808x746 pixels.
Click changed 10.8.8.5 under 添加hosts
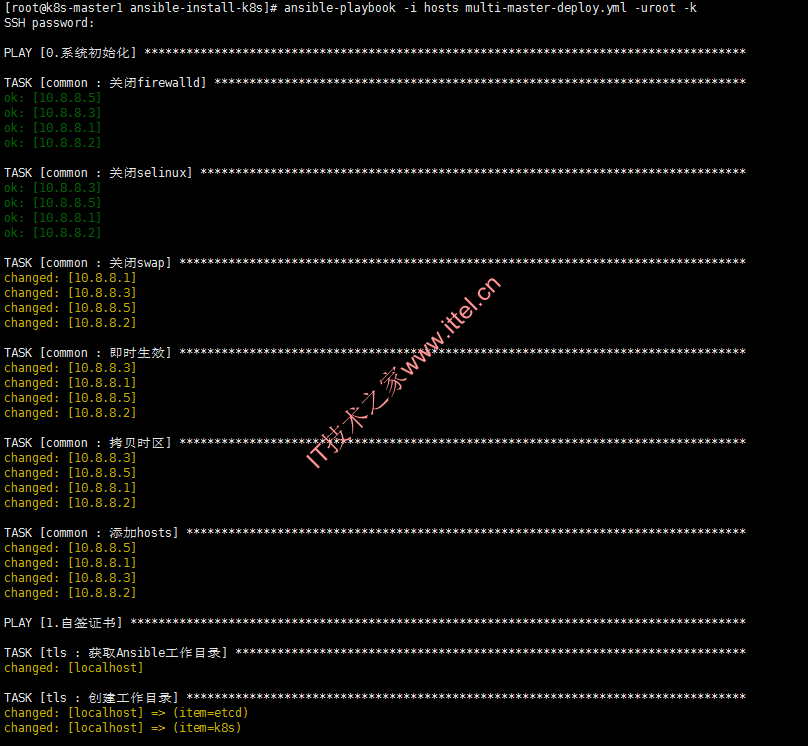click(x=70, y=548)
